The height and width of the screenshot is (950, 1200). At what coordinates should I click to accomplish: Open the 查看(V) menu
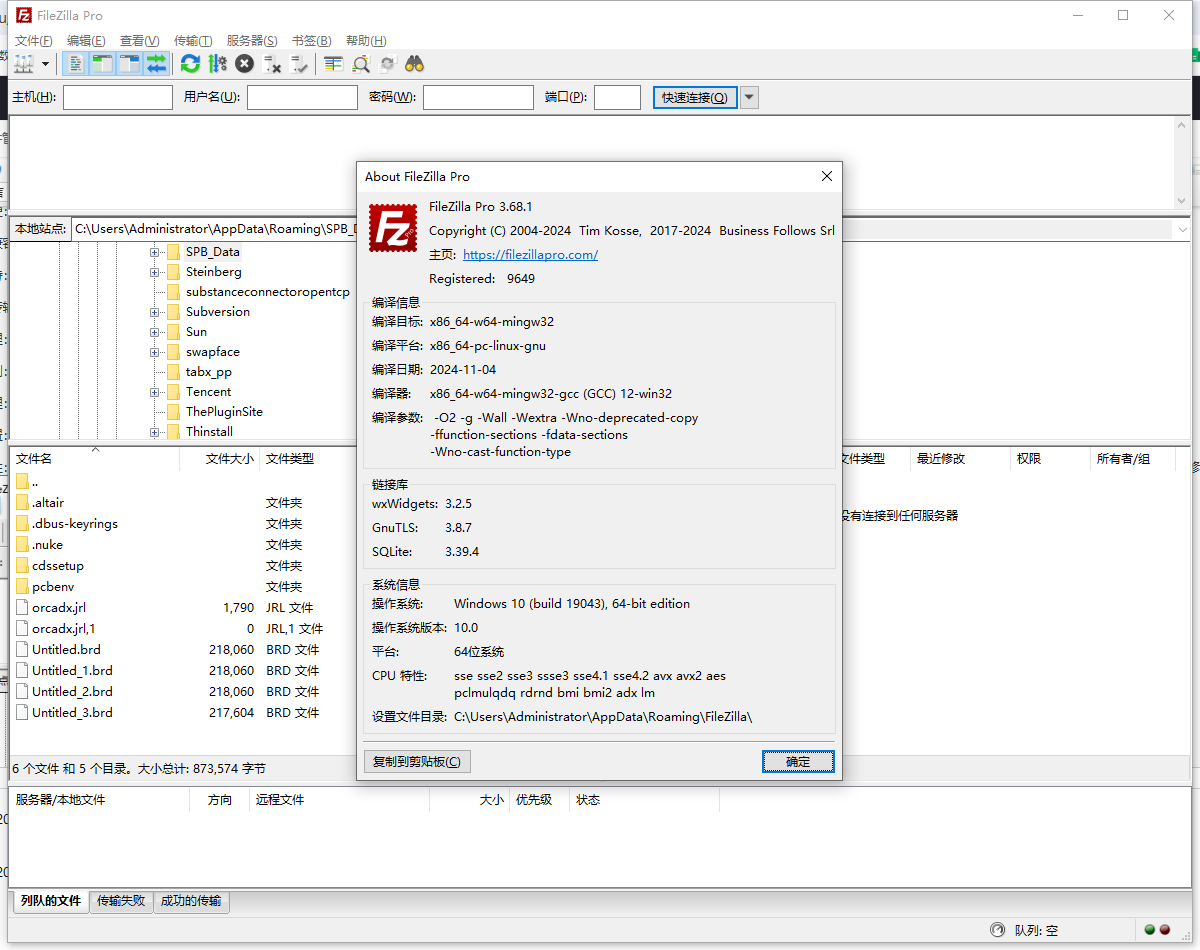tap(139, 41)
